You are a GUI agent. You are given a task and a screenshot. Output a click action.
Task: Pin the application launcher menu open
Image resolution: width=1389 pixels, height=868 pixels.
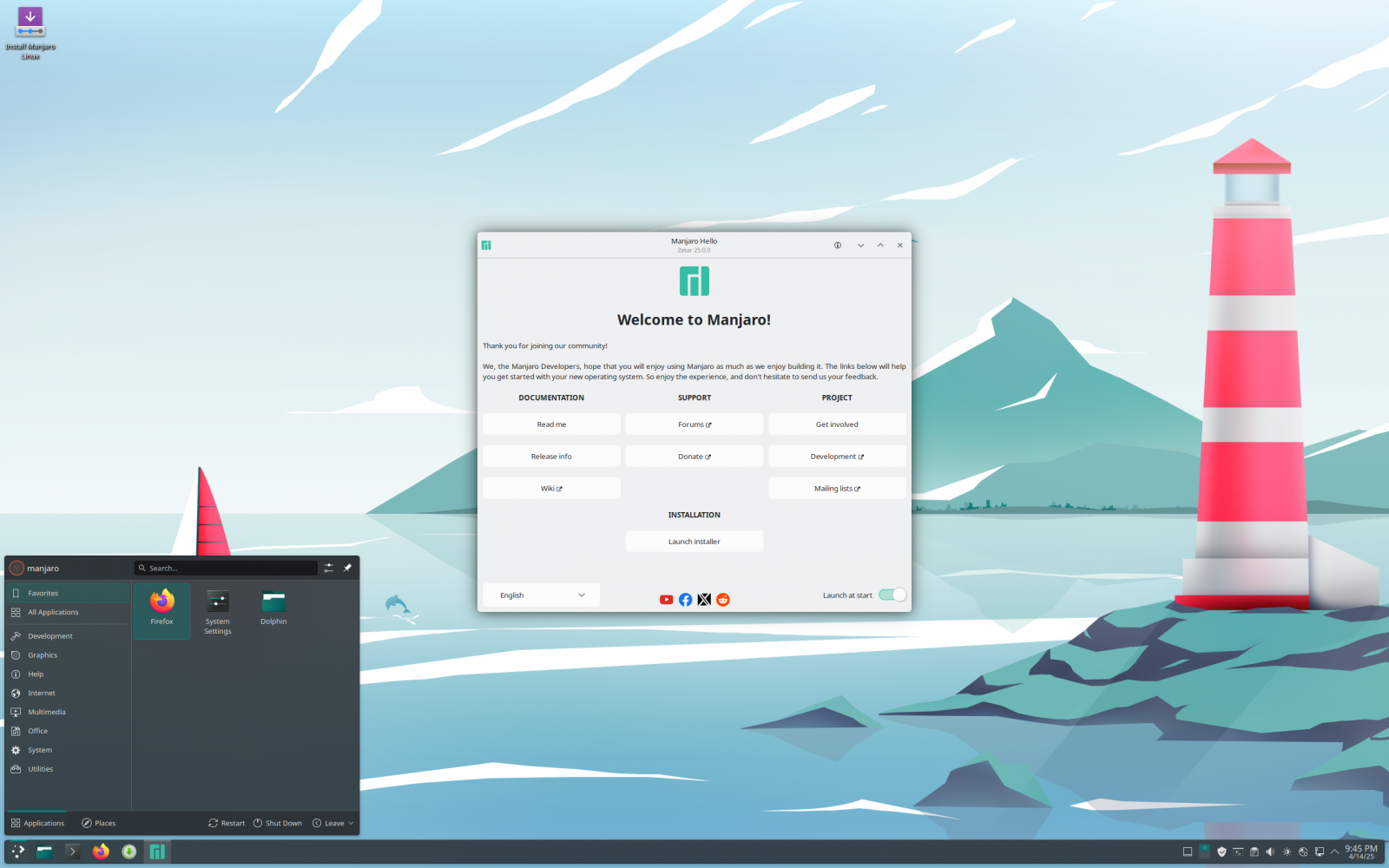click(x=347, y=568)
